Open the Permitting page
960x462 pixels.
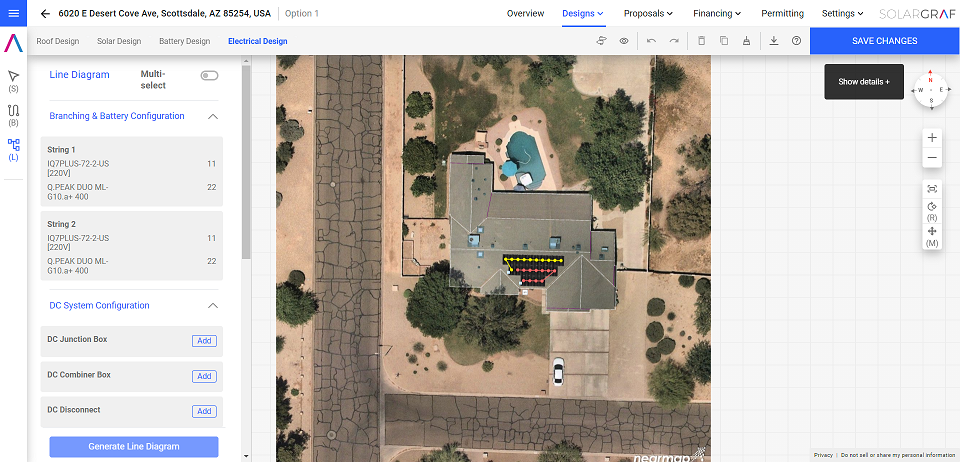[782, 13]
